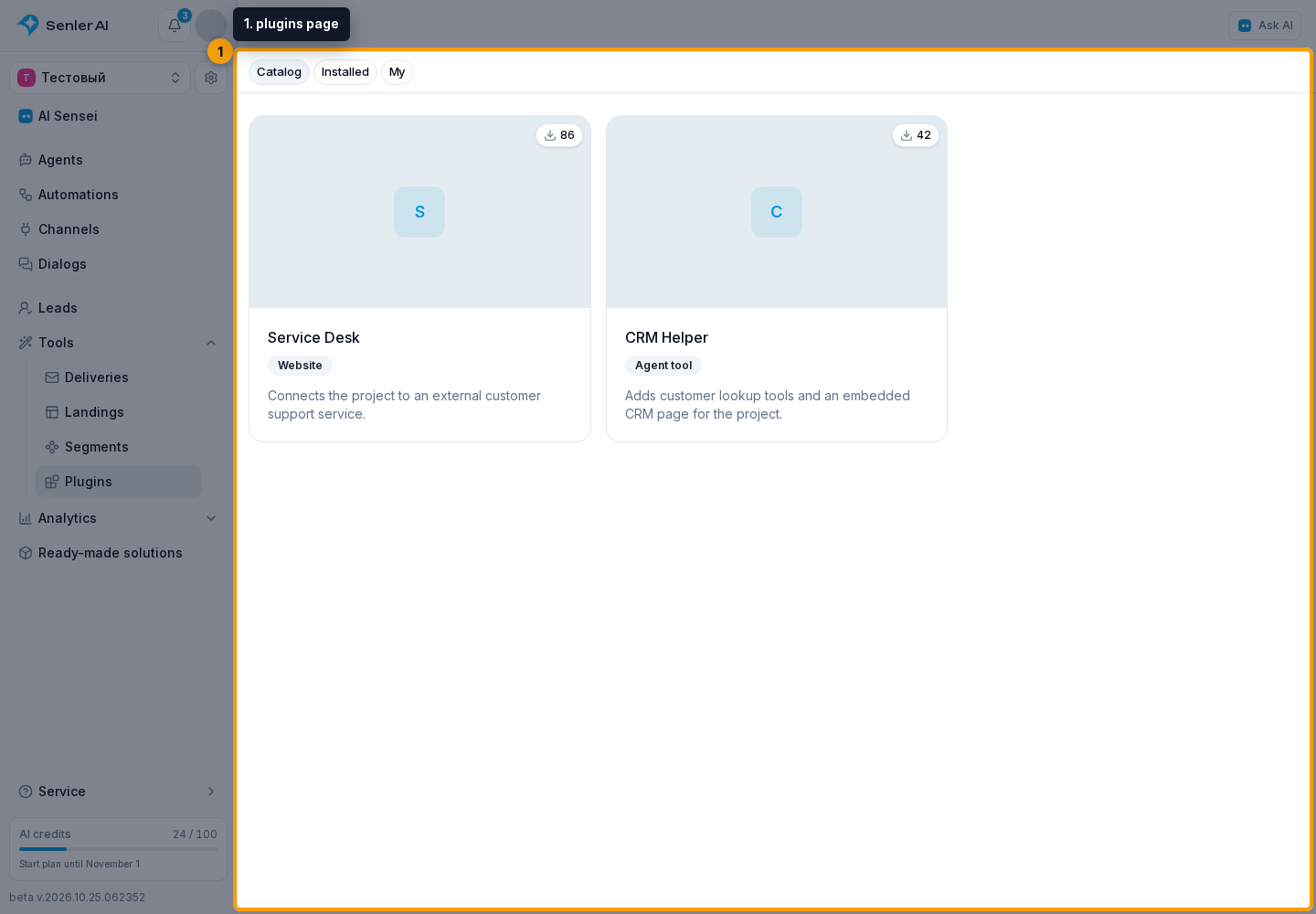Collapse the Tools section chevron
This screenshot has height=914, width=1316.
tap(211, 343)
